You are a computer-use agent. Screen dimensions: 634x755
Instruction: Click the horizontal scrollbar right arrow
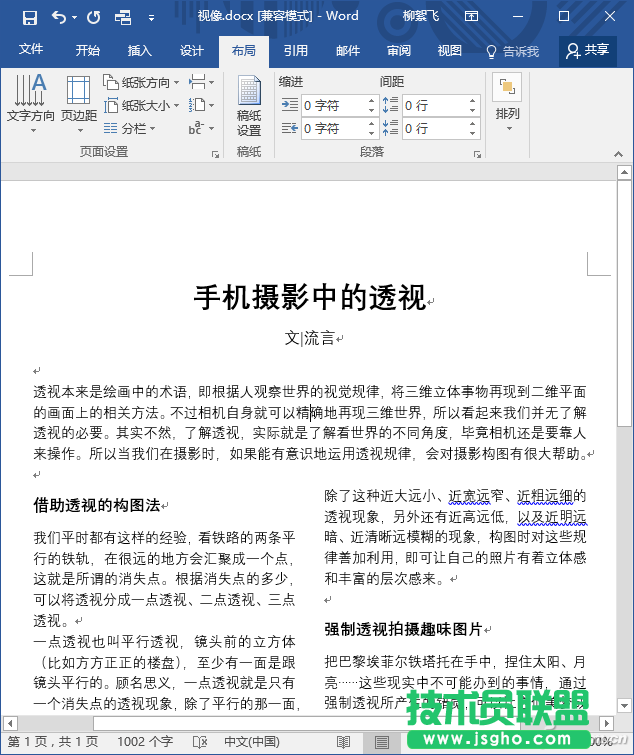607,723
